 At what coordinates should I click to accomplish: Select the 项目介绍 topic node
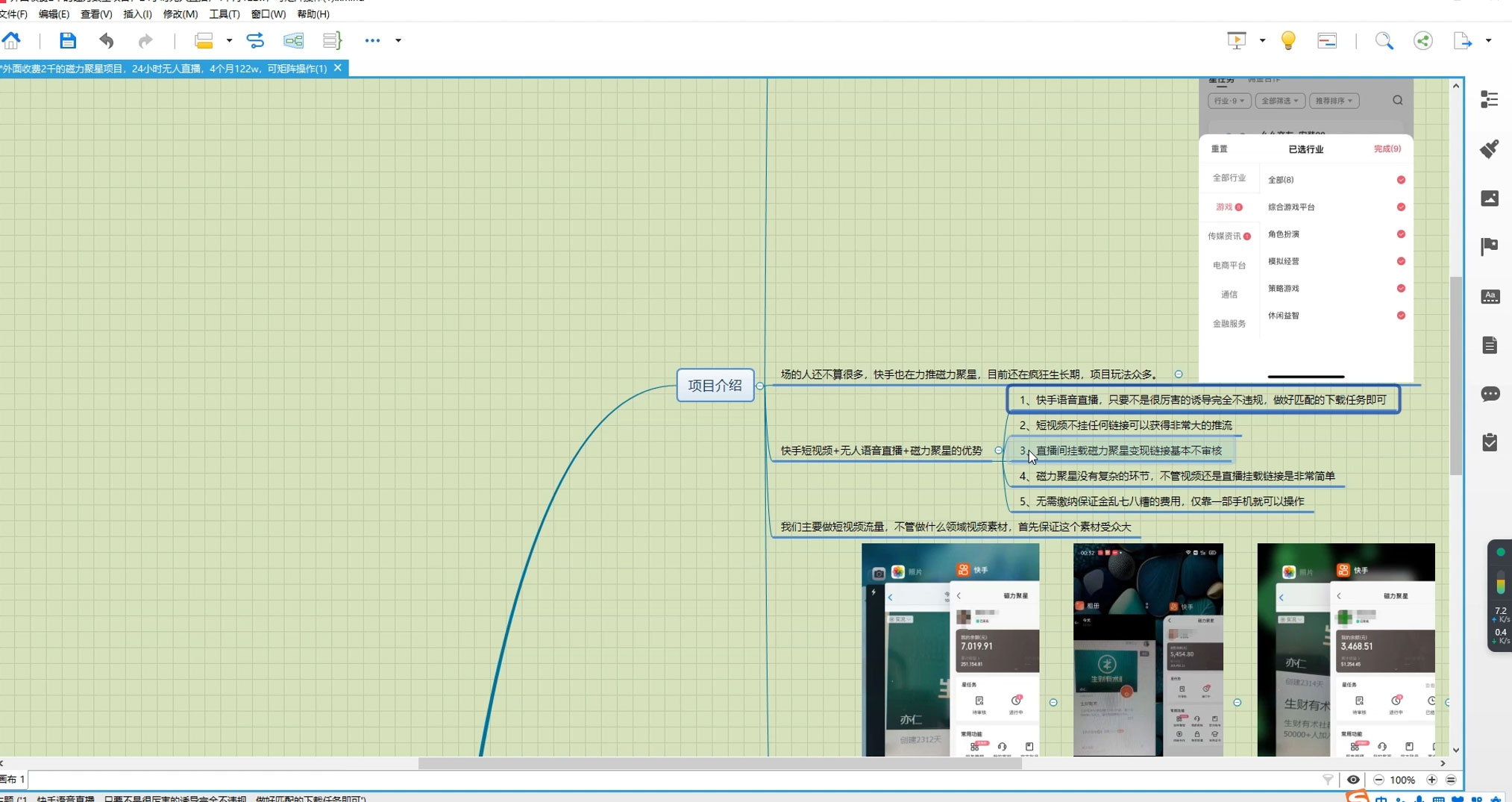click(x=715, y=386)
